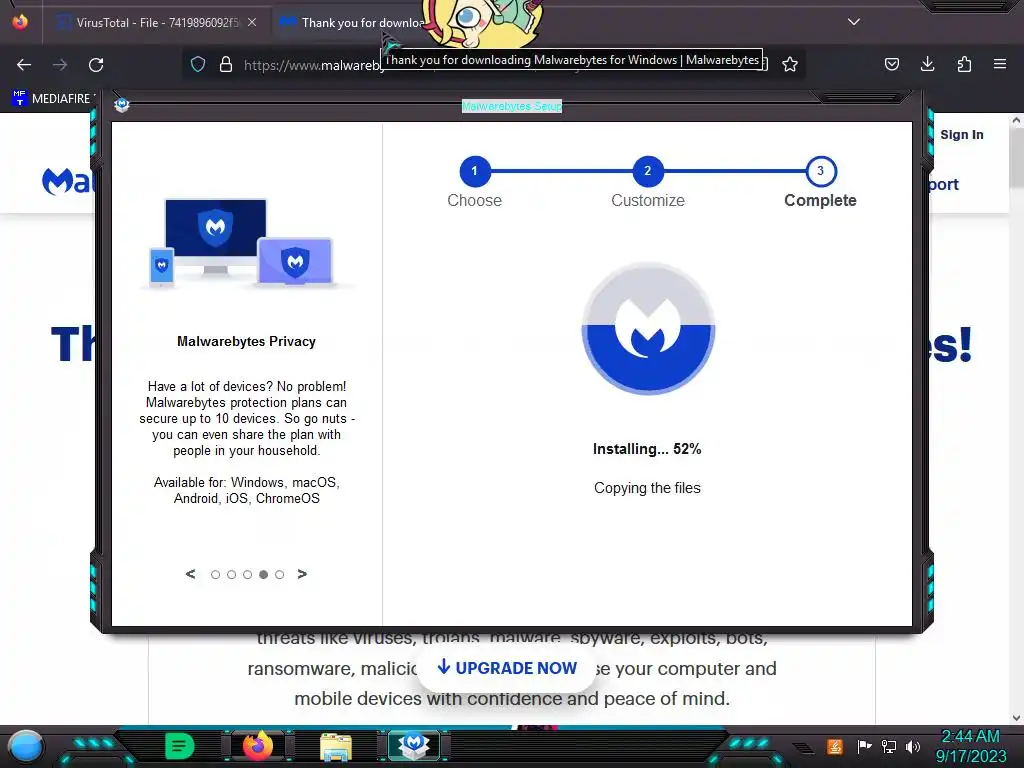1024x768 pixels.
Task: Click step 2 Customize circle
Action: coord(647,171)
